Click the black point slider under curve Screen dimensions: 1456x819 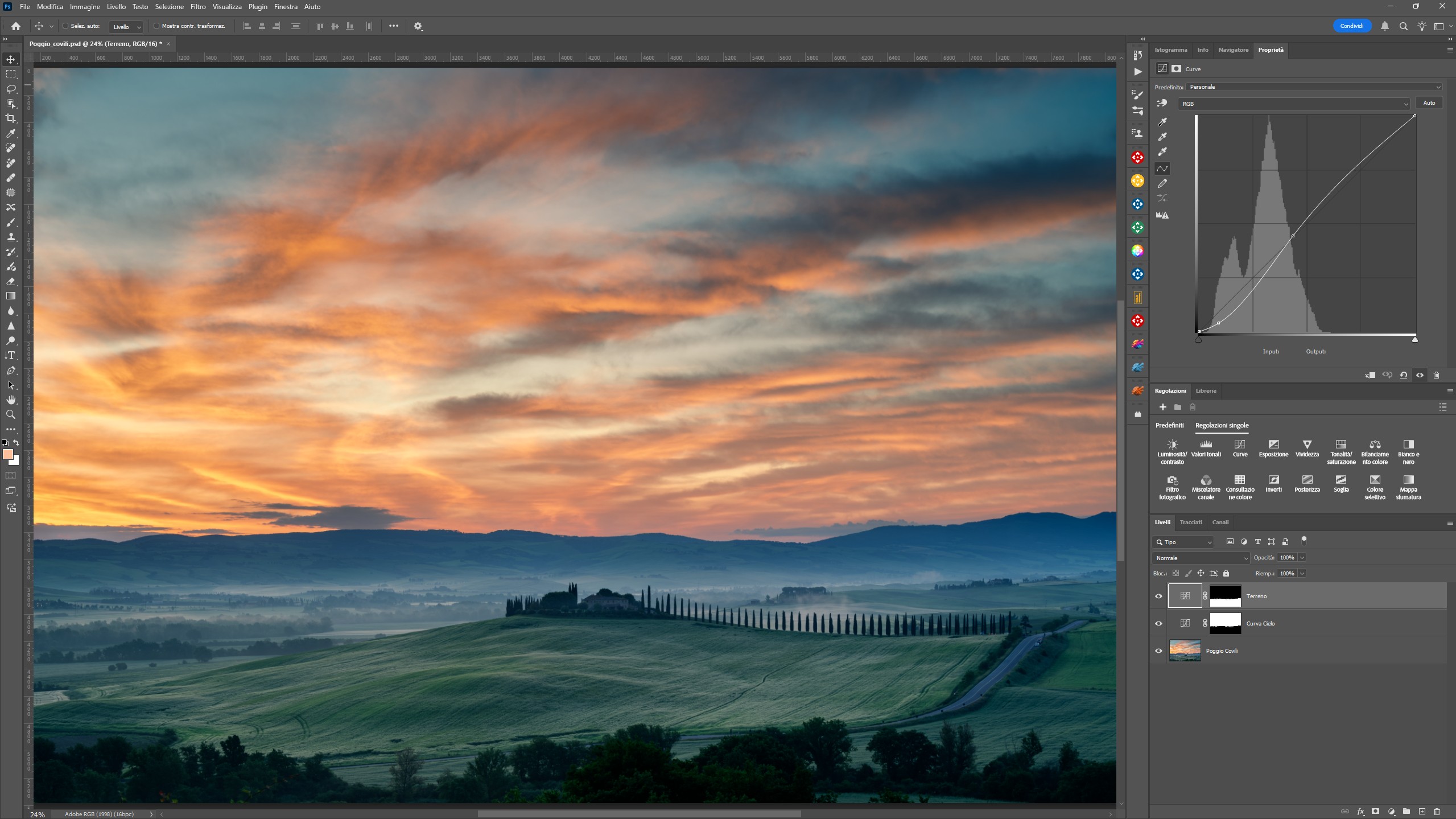coord(1198,340)
